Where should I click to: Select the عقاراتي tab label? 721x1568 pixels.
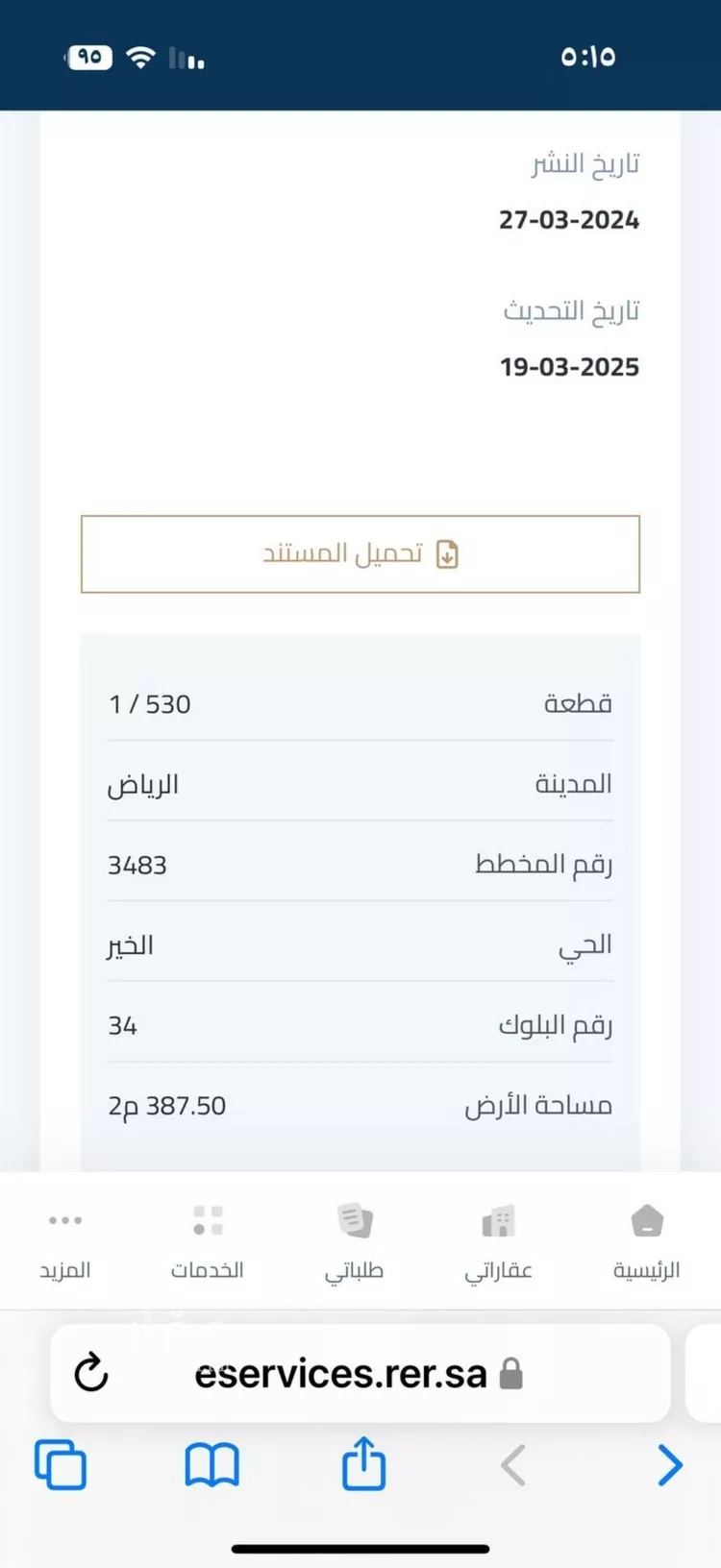[498, 1270]
